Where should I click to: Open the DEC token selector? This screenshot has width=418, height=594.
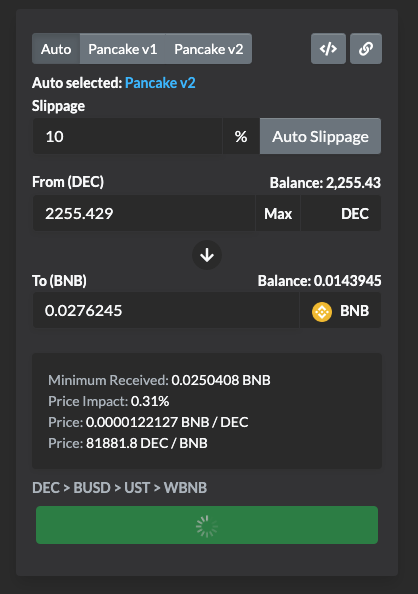(341, 213)
